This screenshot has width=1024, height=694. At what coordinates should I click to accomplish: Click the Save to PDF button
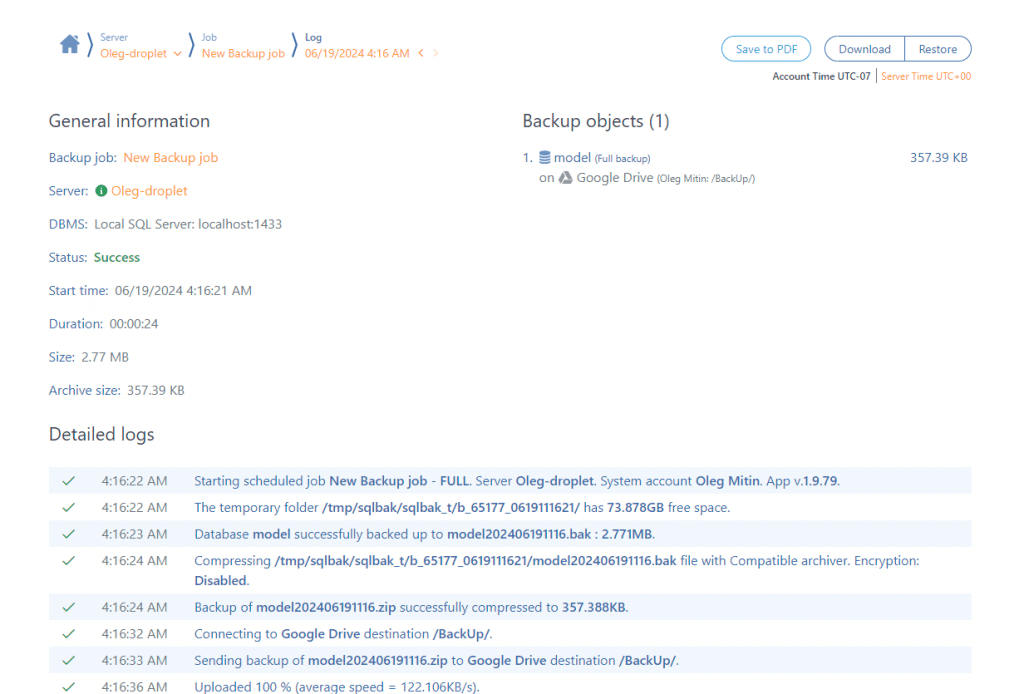766,48
